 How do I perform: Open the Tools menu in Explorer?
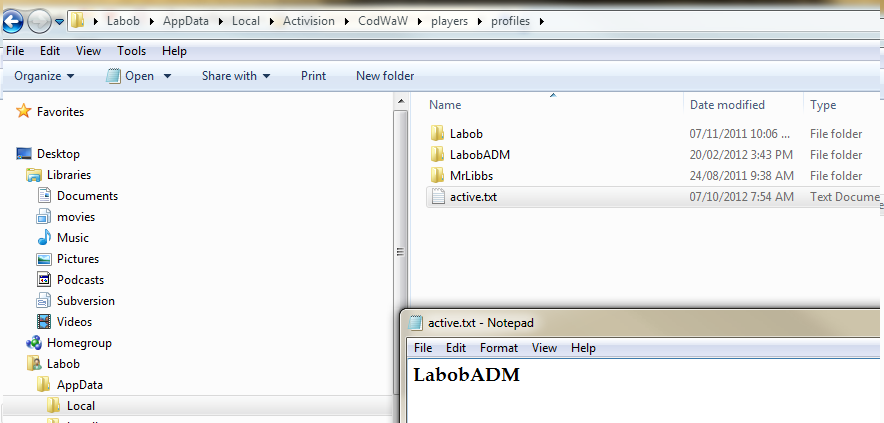click(x=131, y=50)
